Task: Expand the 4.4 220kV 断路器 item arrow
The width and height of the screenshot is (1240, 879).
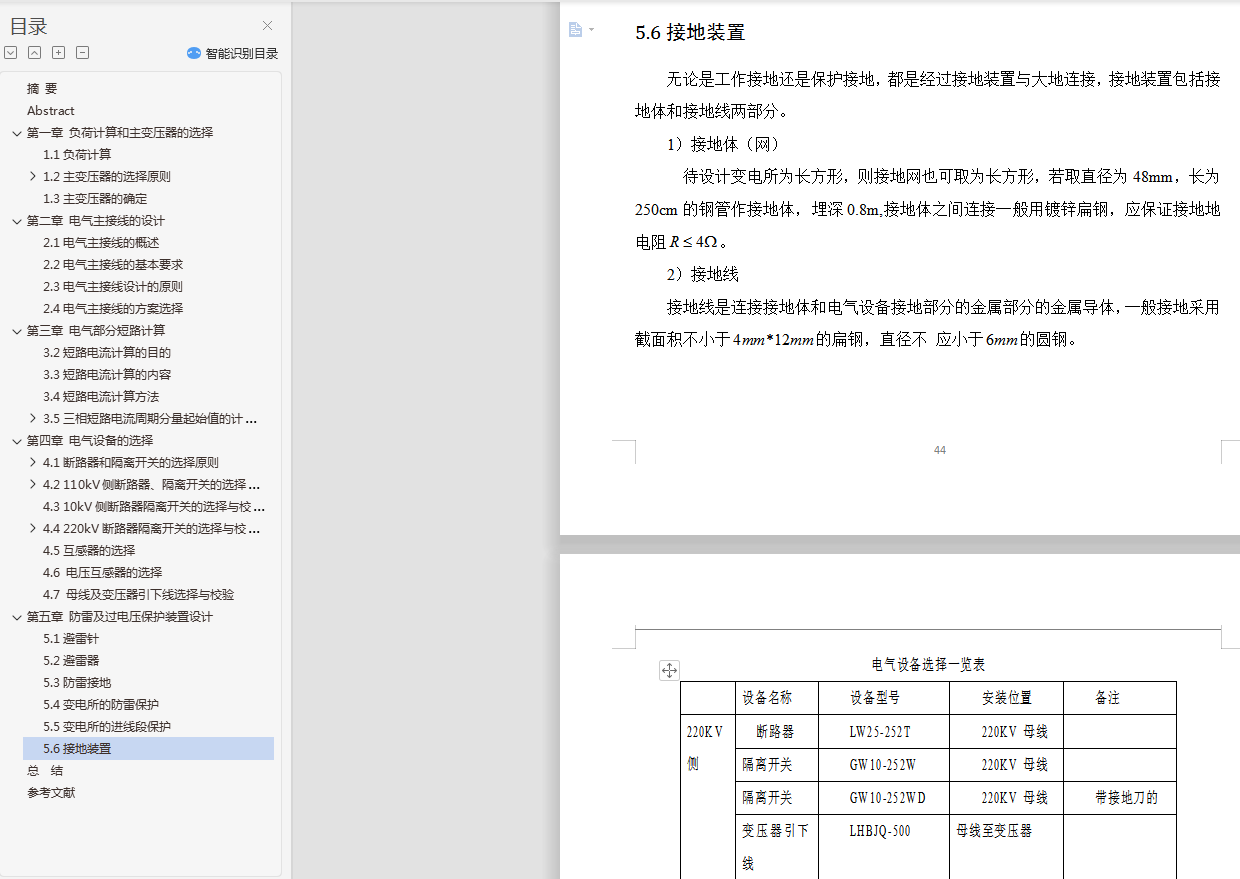Action: [33, 529]
